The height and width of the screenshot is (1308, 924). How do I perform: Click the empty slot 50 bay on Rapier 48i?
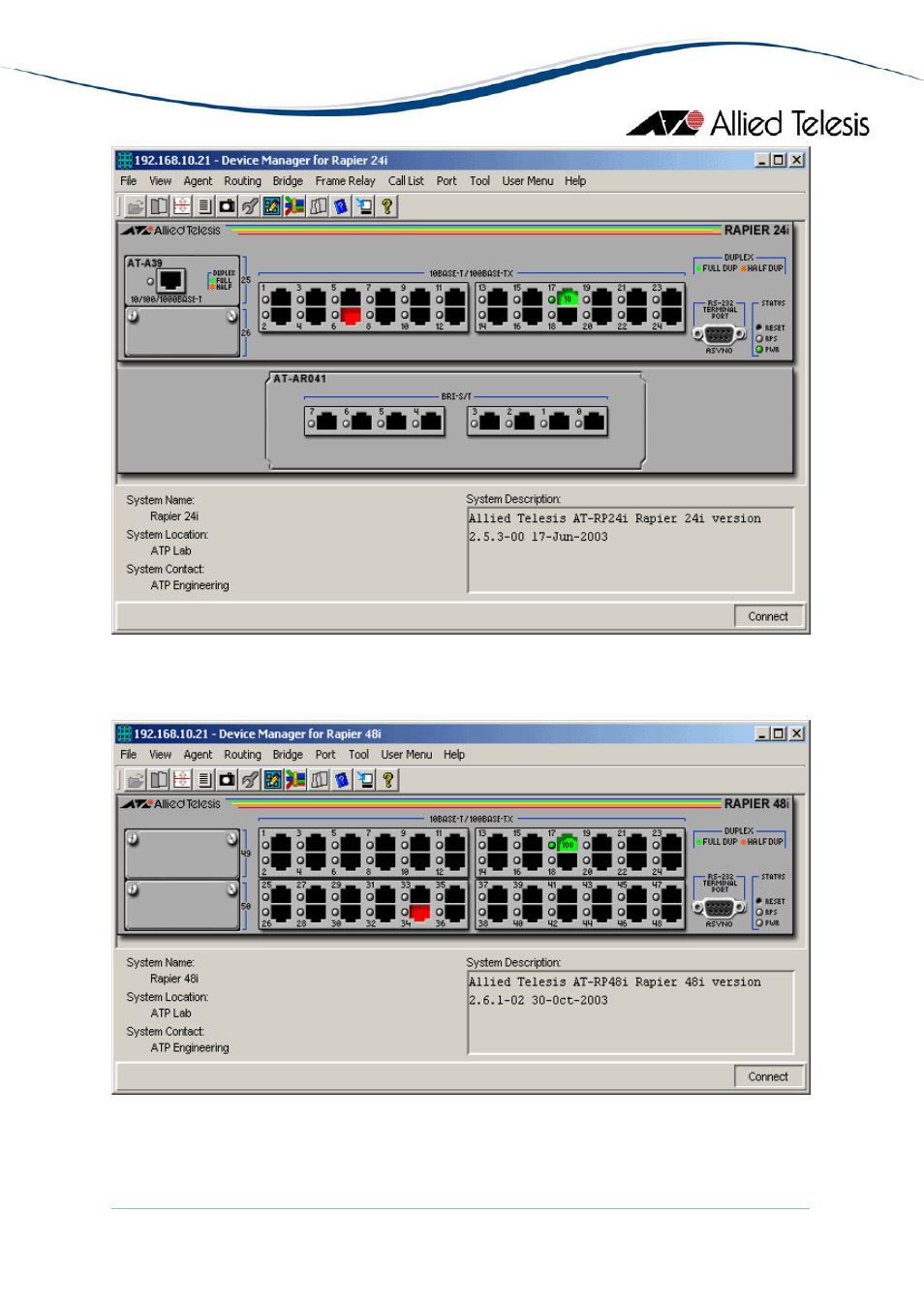tap(182, 905)
